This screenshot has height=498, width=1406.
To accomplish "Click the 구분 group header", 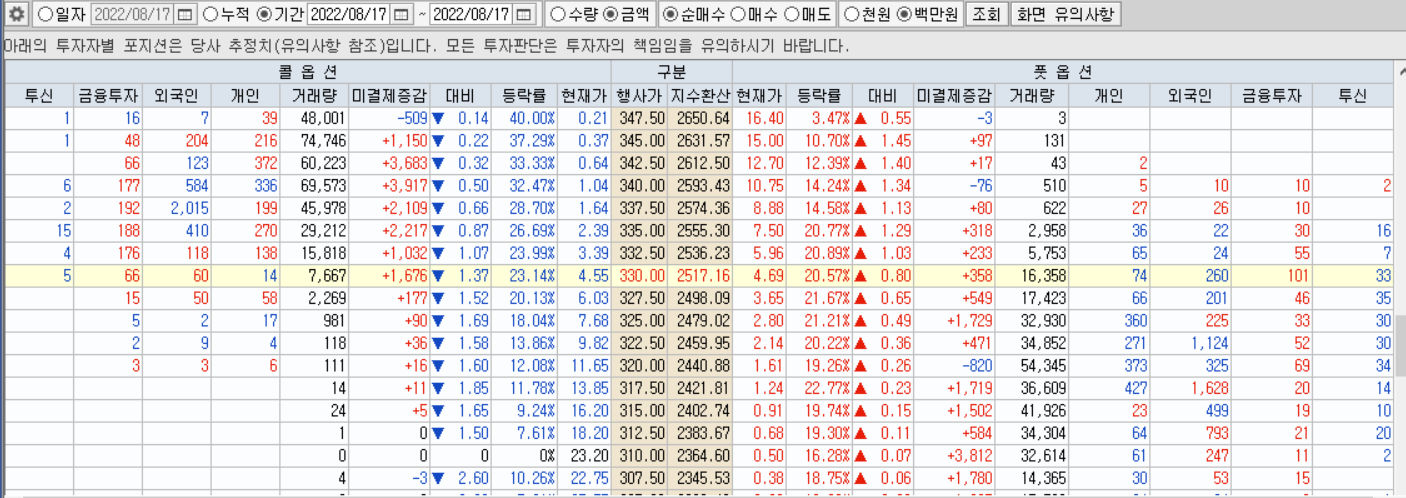I will click(671, 73).
